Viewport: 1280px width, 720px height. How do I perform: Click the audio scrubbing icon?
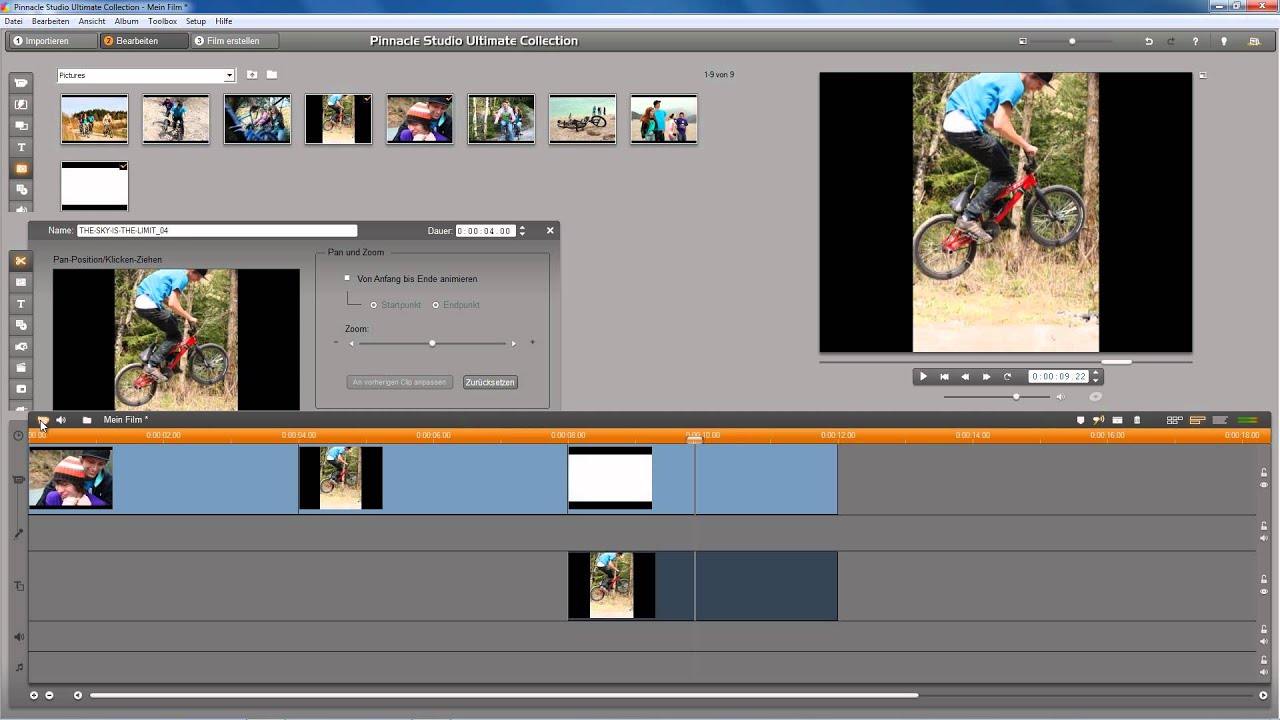click(1098, 420)
